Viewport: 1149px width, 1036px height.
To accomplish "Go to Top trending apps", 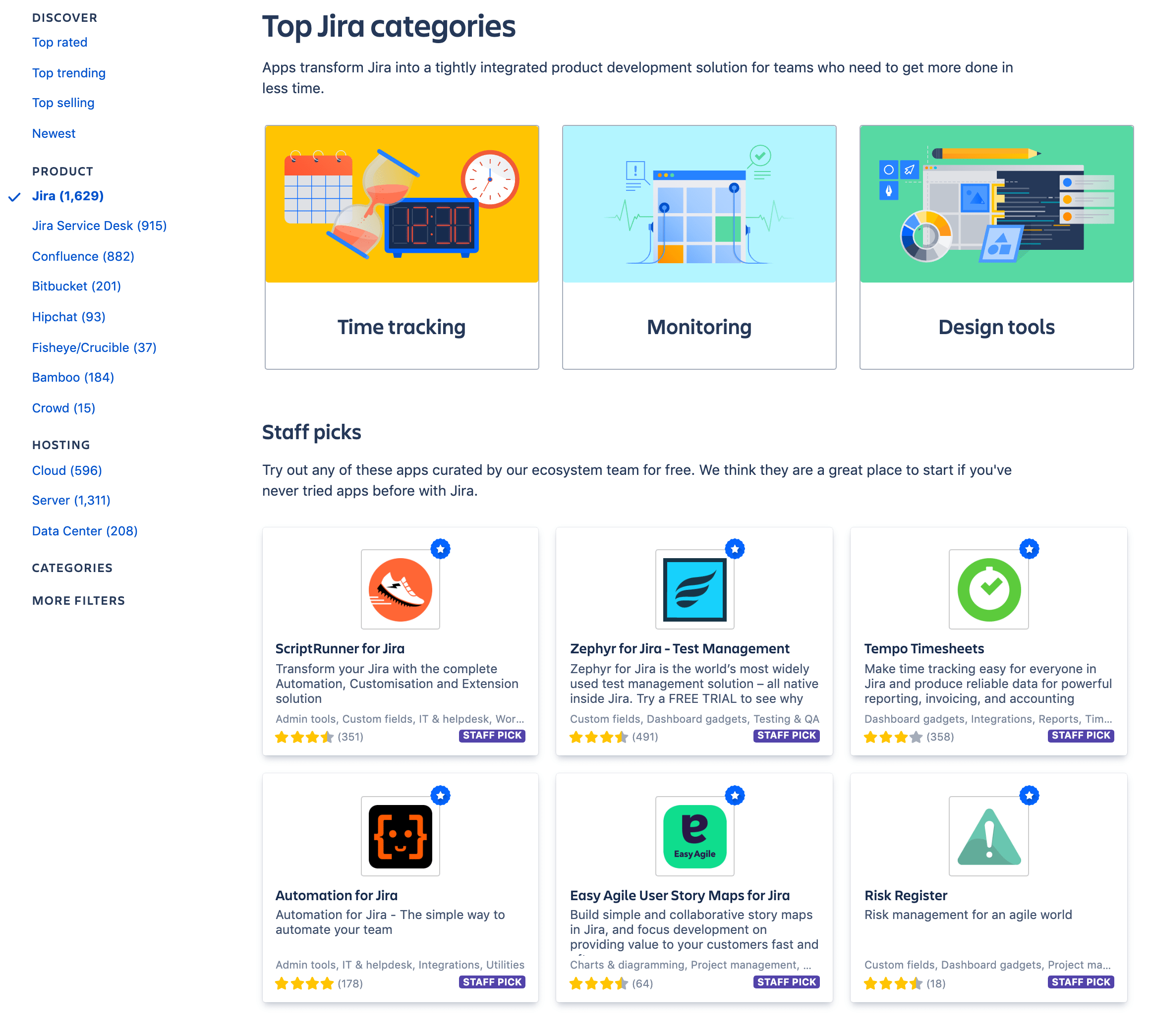I will [69, 73].
